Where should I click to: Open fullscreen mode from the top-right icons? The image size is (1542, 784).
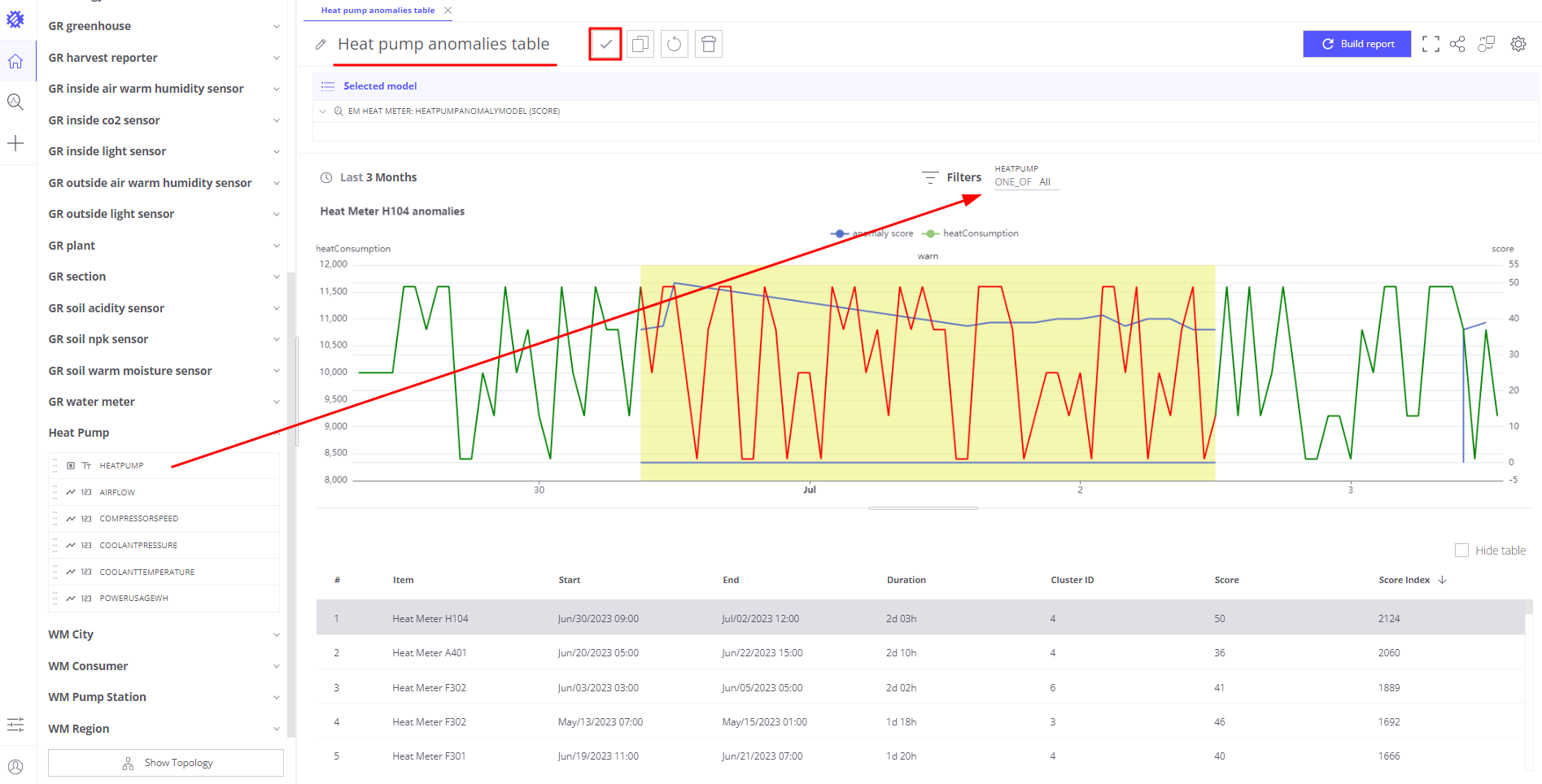[x=1430, y=44]
